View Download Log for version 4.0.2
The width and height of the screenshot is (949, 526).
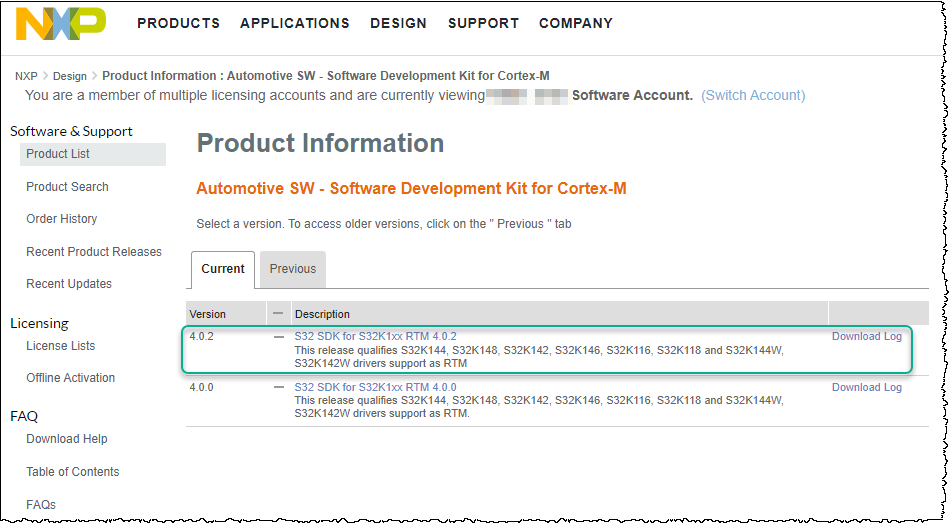click(x=866, y=337)
